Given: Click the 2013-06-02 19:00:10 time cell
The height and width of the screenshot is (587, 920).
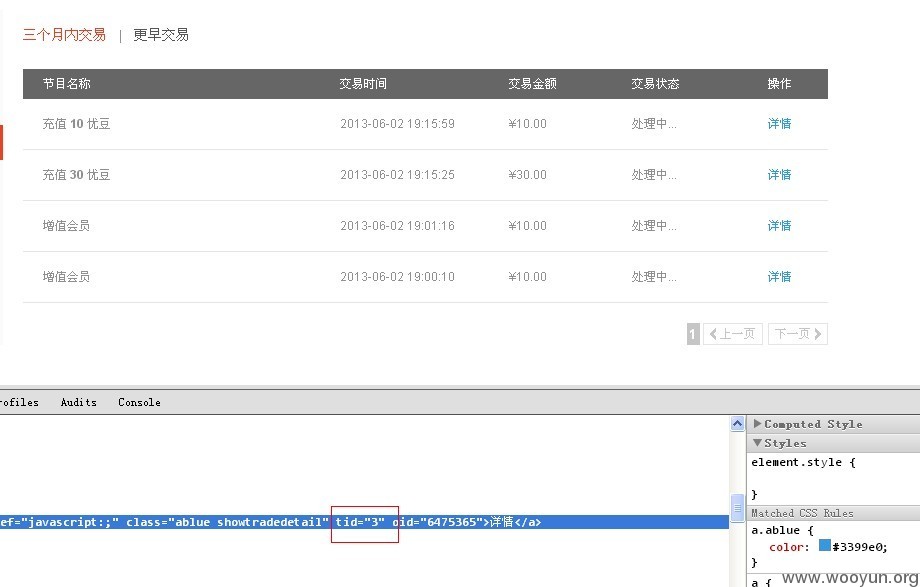Looking at the screenshot, I should coord(397,277).
